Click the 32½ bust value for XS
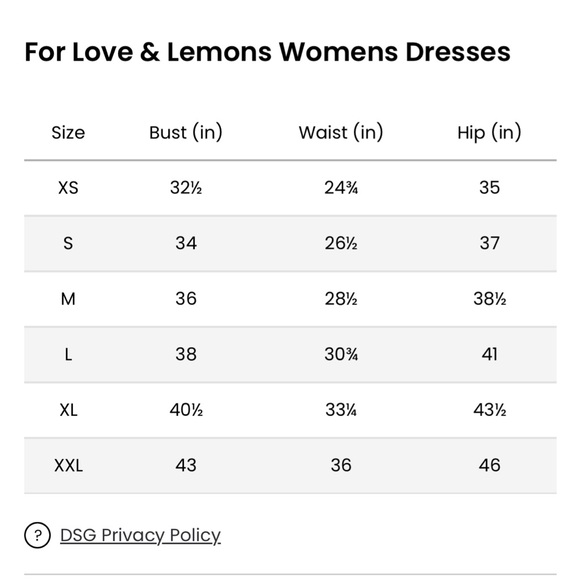The image size is (580, 580). pyautogui.click(x=186, y=188)
